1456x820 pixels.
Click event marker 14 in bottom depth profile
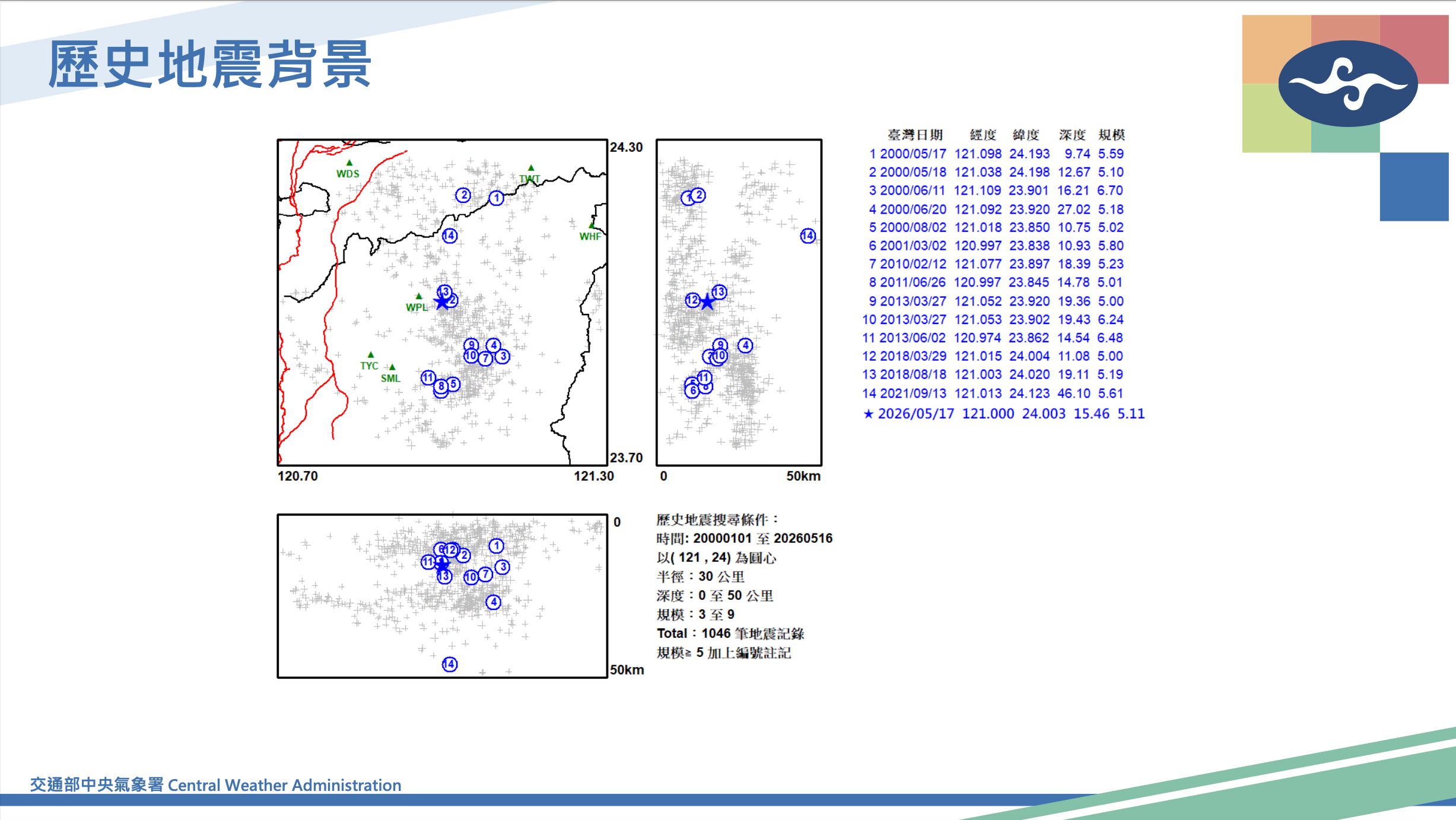tap(450, 665)
